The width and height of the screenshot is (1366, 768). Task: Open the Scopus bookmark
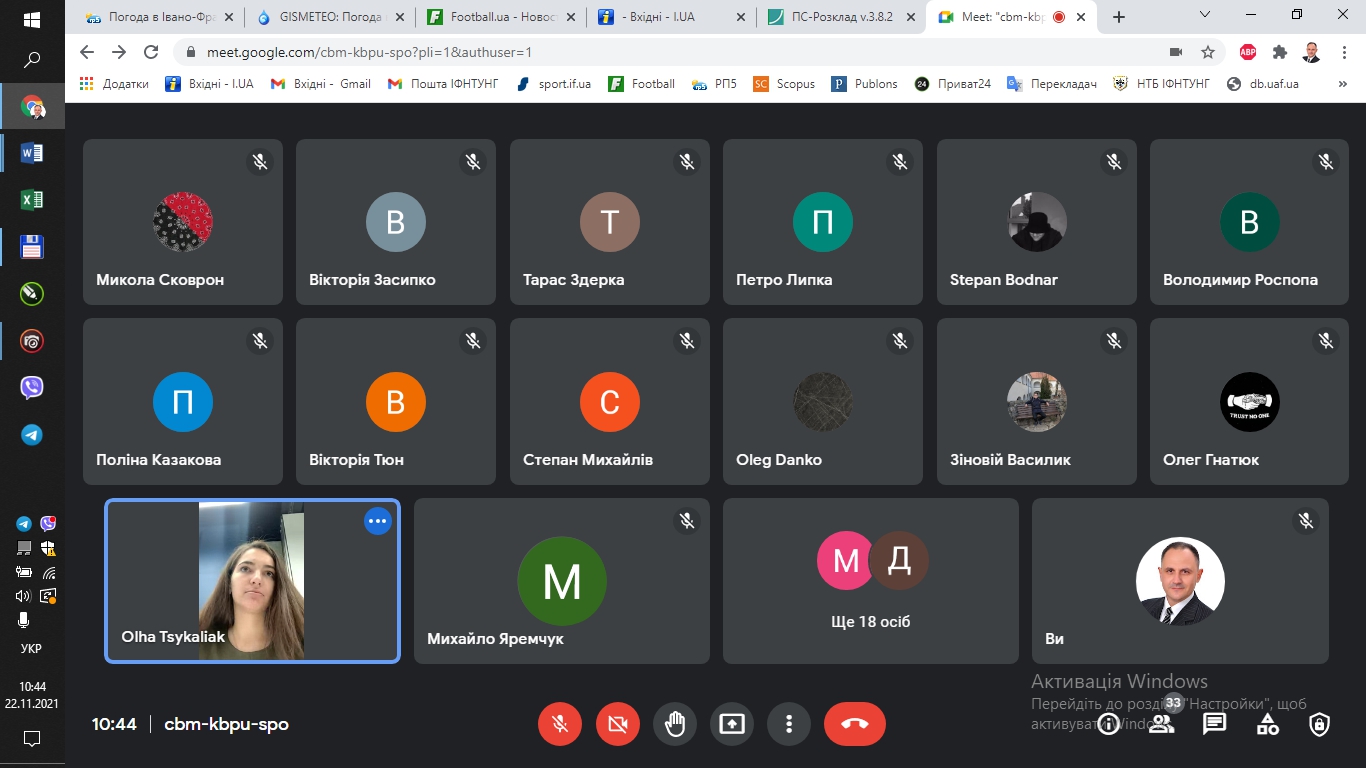tap(785, 84)
